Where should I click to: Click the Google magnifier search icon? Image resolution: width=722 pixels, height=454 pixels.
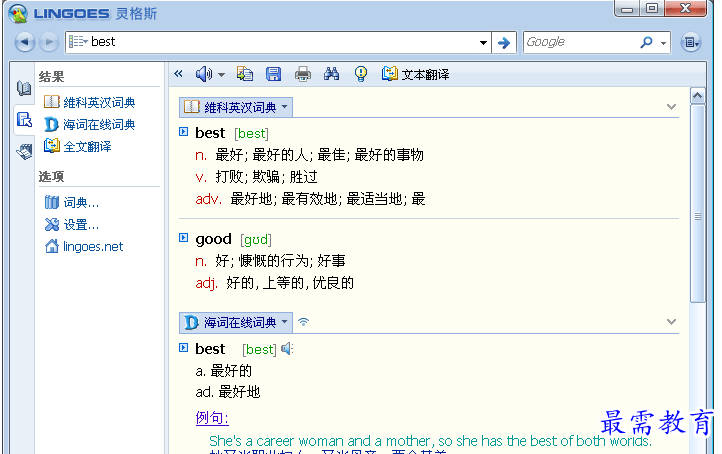click(x=646, y=42)
